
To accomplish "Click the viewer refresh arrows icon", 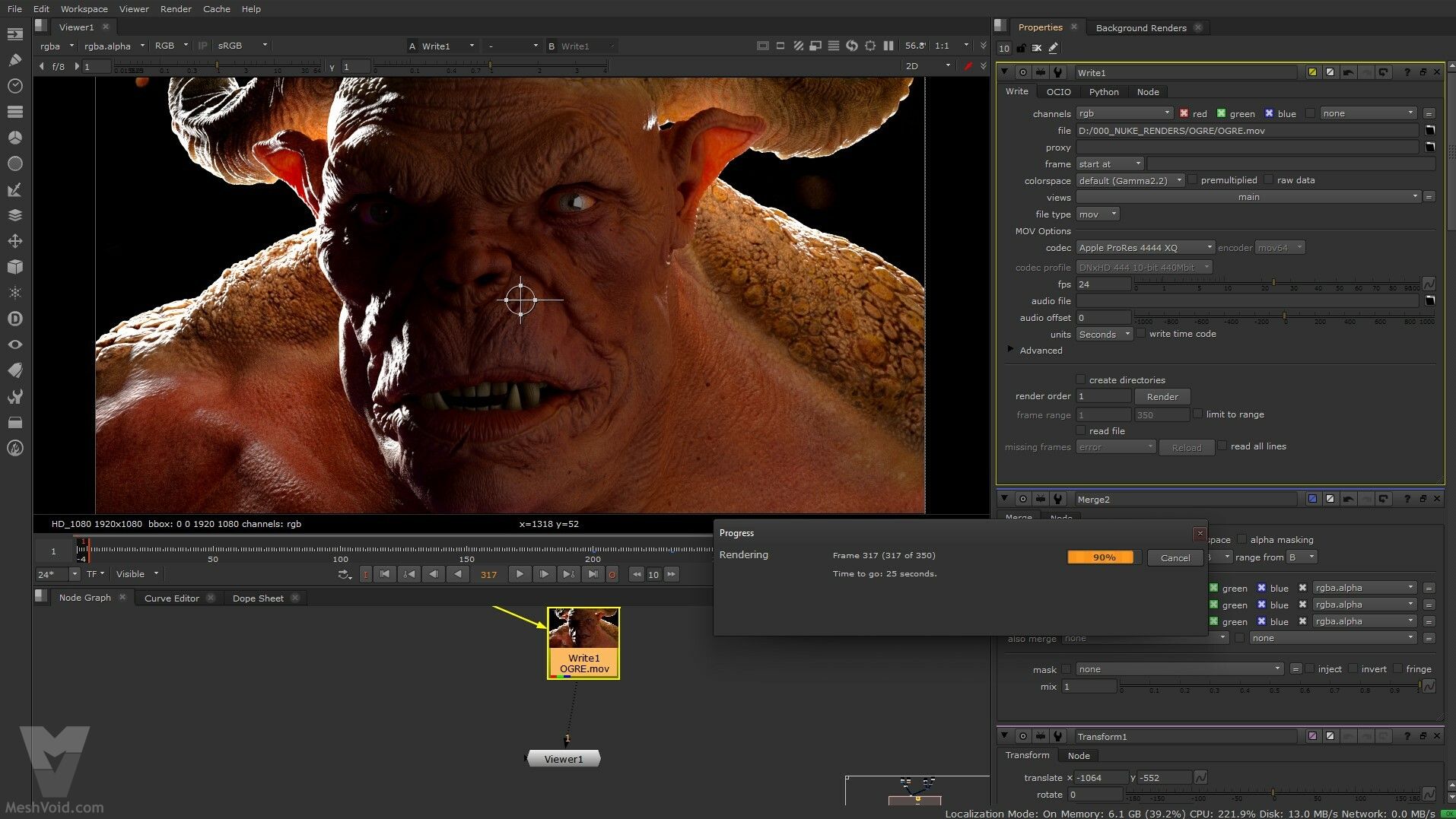I will 852,46.
